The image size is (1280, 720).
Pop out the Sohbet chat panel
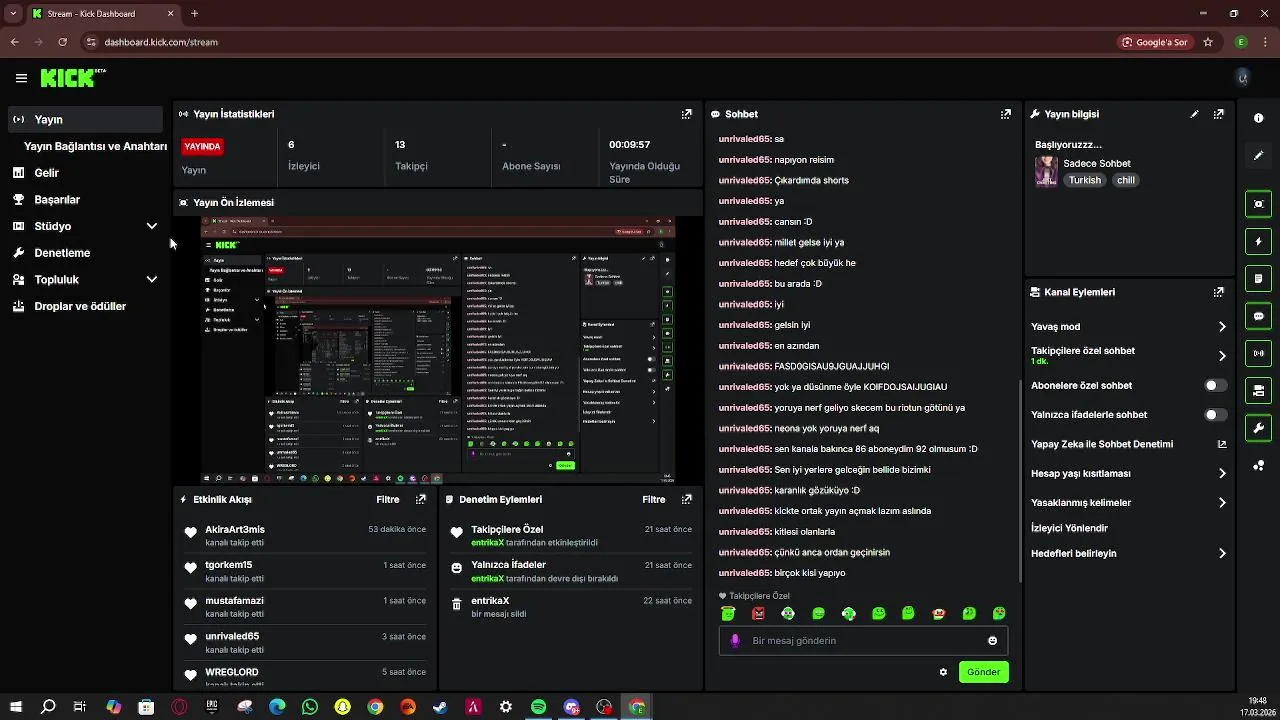coord(1005,114)
